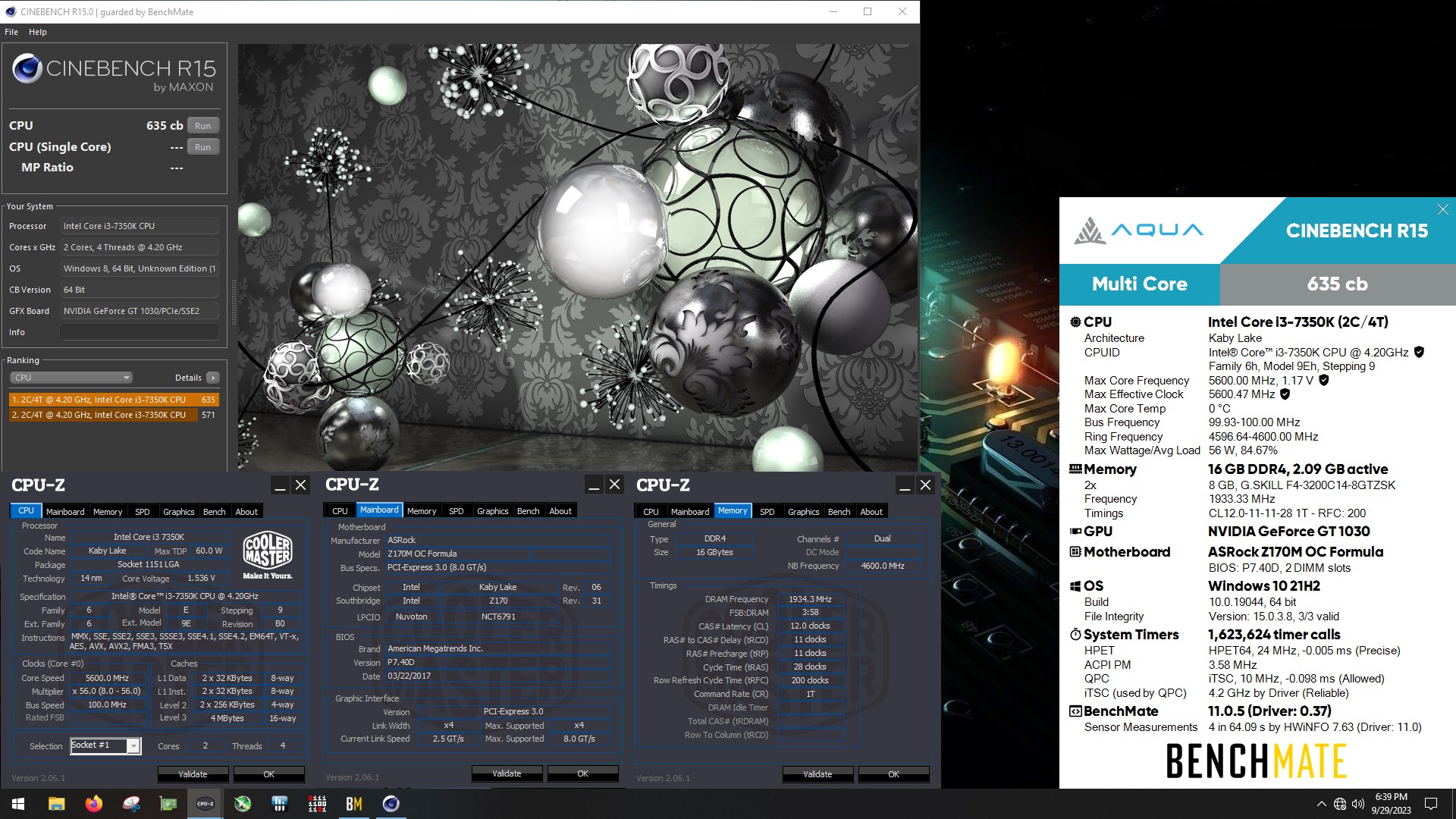This screenshot has width=1456, height=819.
Task: Open SPD tab in first CPU-Z window
Action: click(x=143, y=512)
